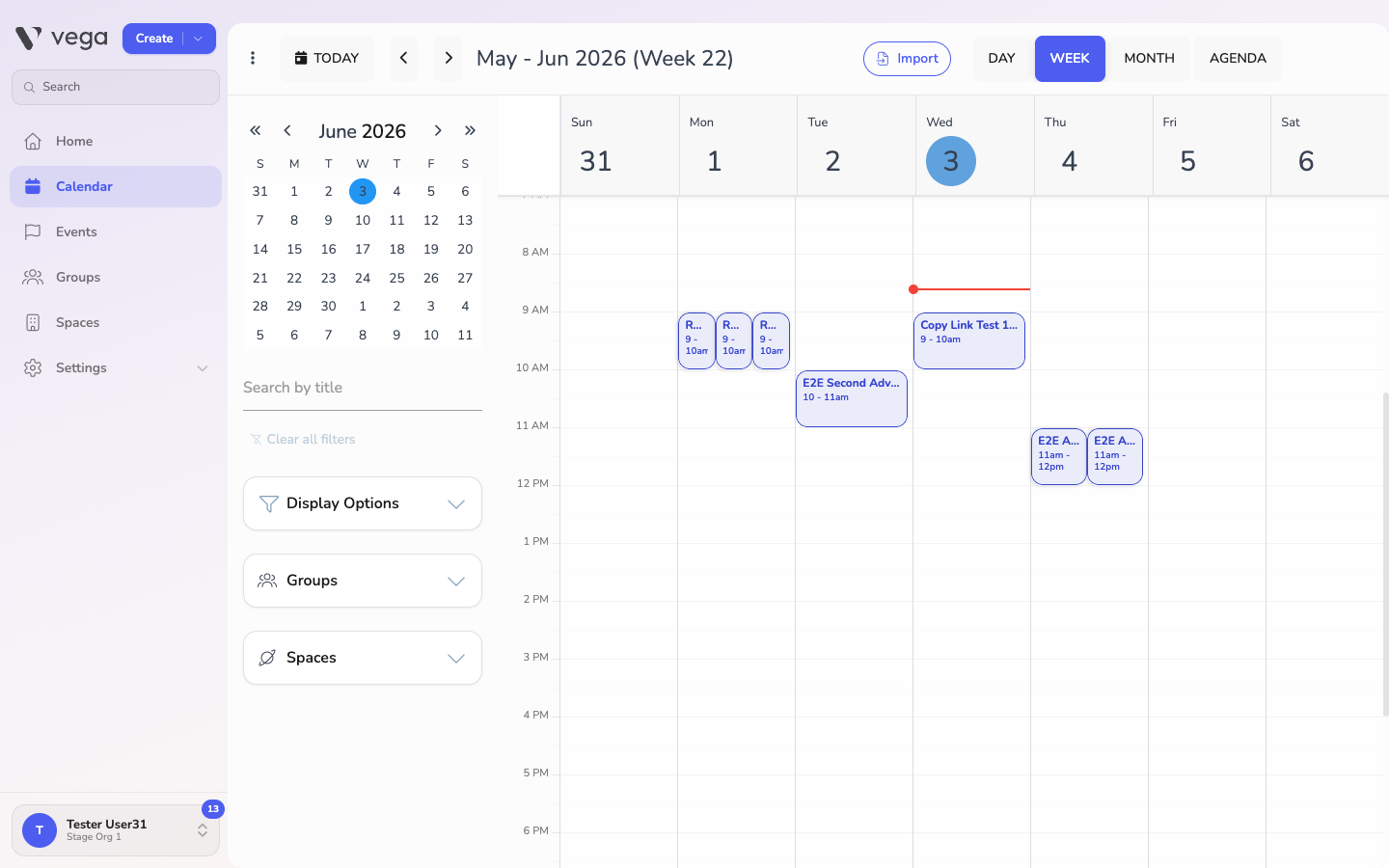Go to next week arrow
Image resolution: width=1389 pixels, height=868 pixels.
pyautogui.click(x=448, y=58)
